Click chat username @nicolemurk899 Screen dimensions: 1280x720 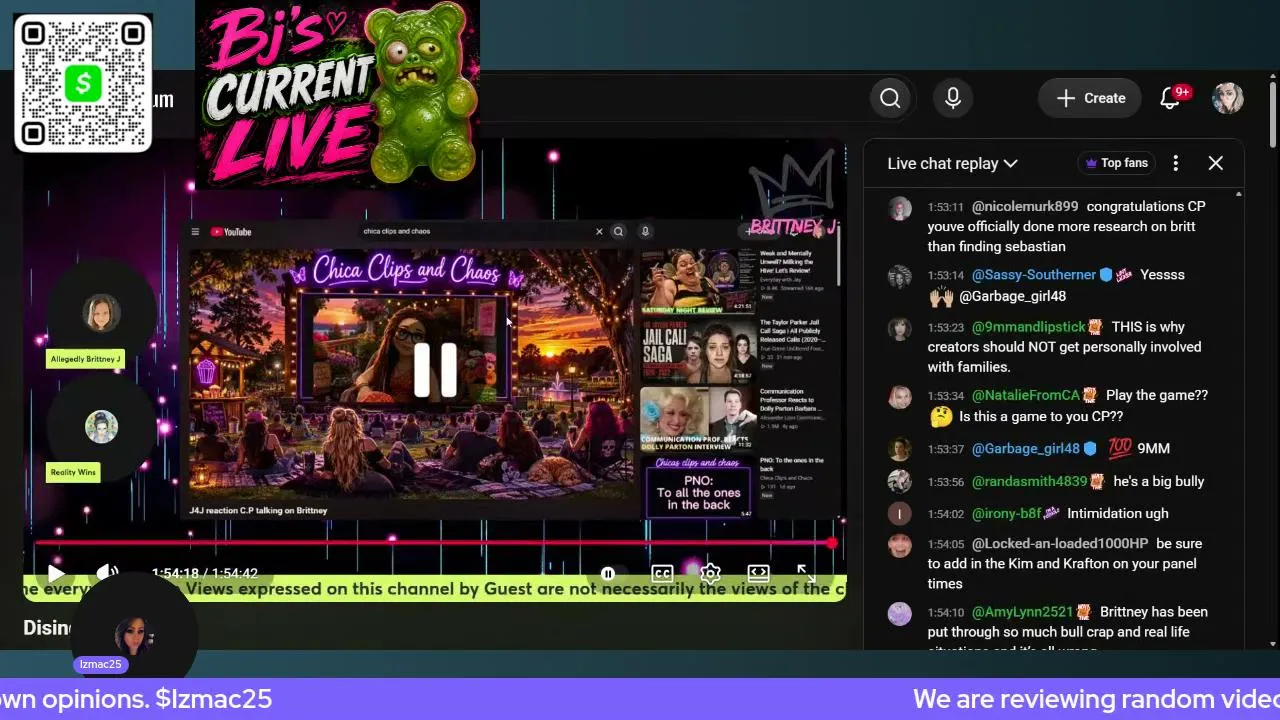coord(1024,206)
